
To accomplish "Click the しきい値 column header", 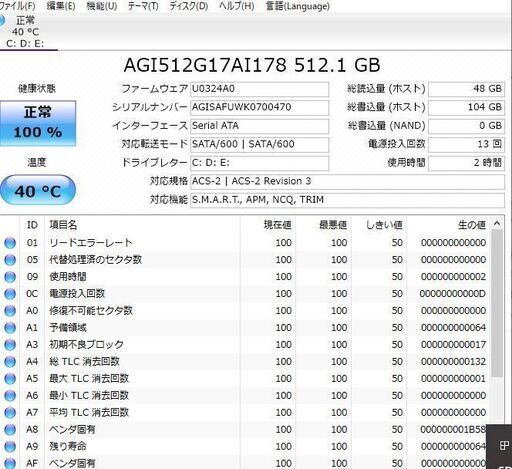I will [379, 225].
